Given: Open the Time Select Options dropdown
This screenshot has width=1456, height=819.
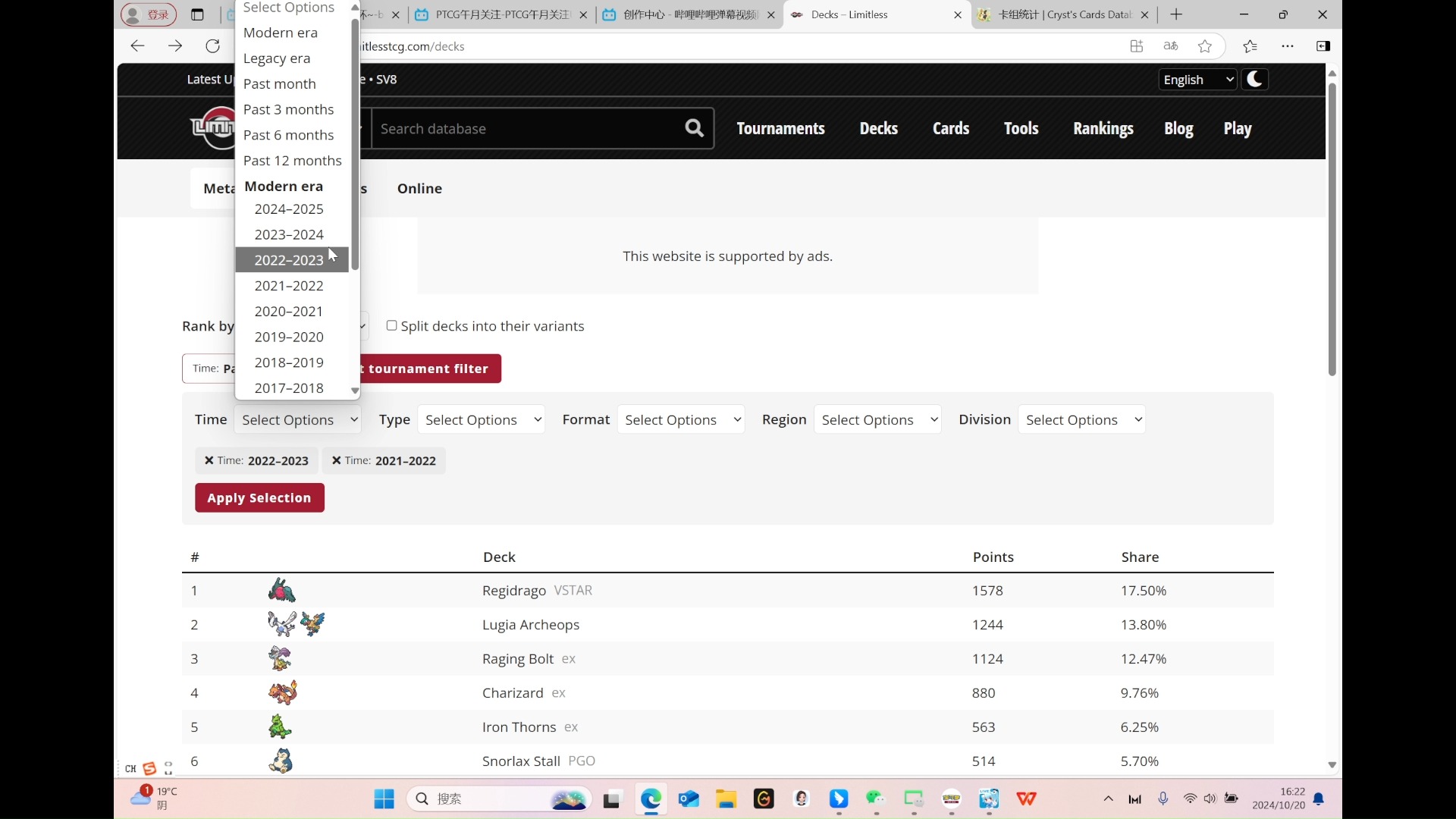Looking at the screenshot, I should pos(297,419).
